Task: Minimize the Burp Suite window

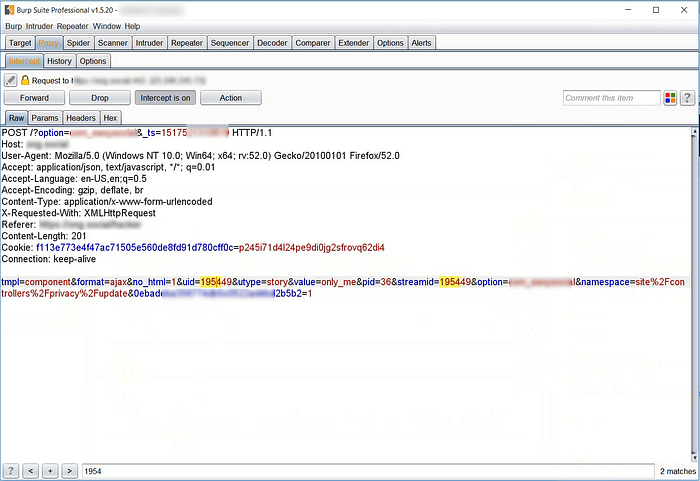Action: [628, 10]
